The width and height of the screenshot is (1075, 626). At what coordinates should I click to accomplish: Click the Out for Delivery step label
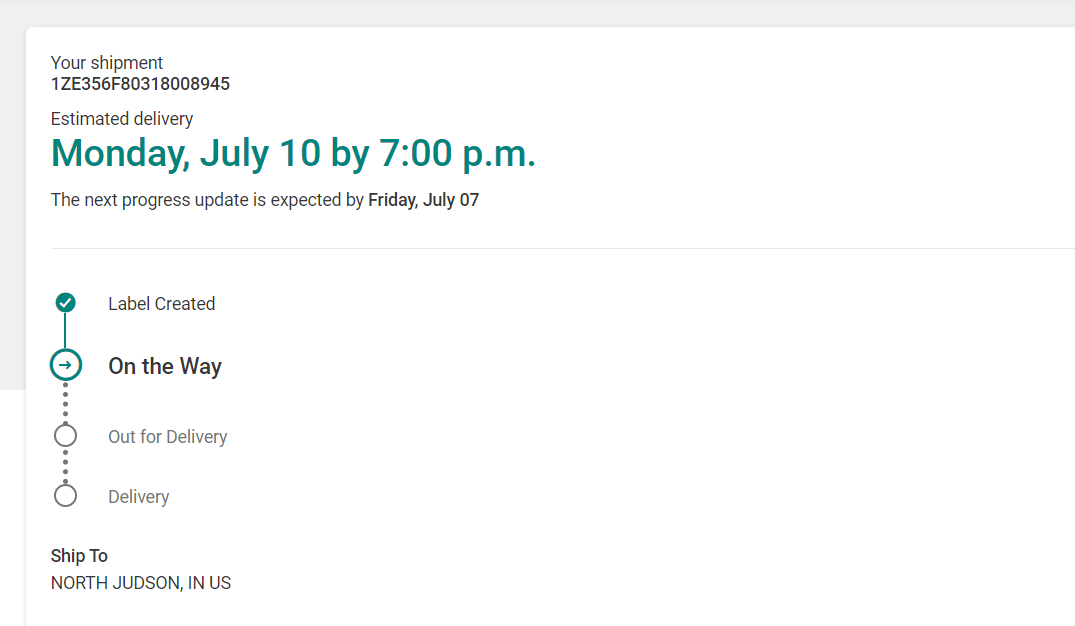[x=167, y=437]
